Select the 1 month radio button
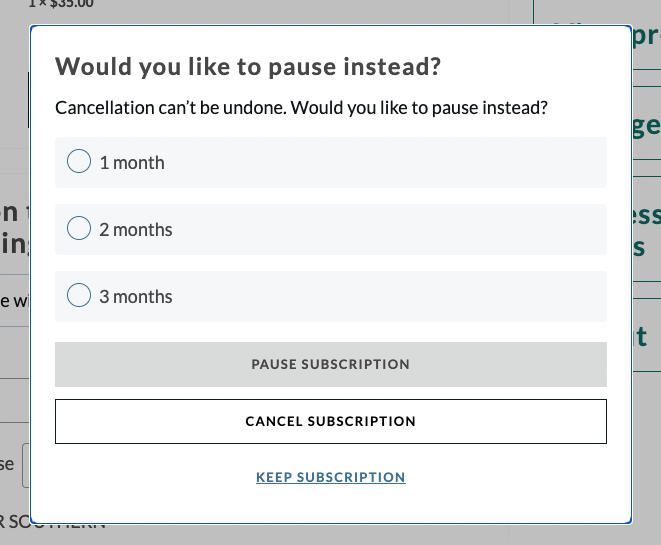The height and width of the screenshot is (545, 661). coord(79,162)
